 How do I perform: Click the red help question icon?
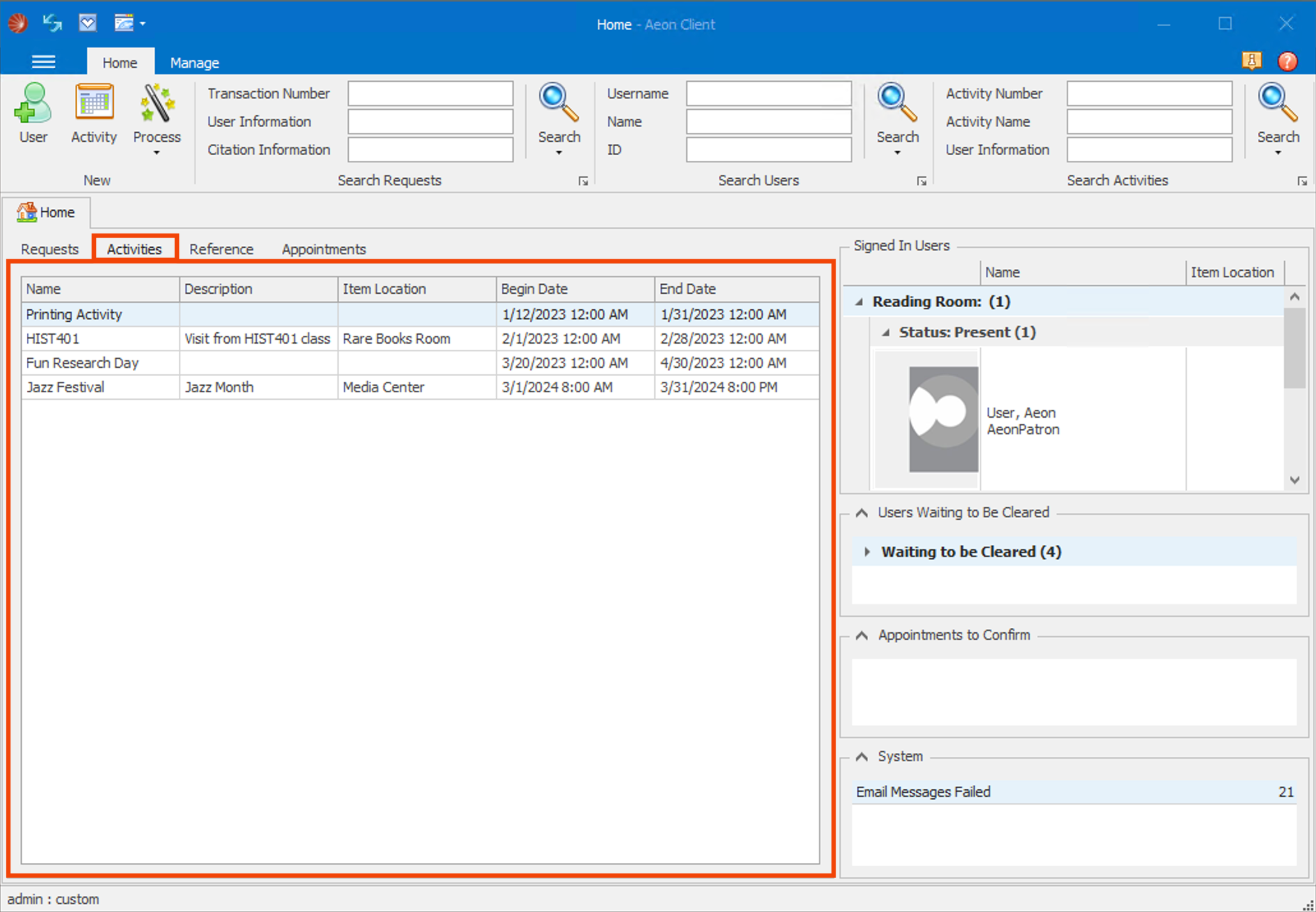1287,61
